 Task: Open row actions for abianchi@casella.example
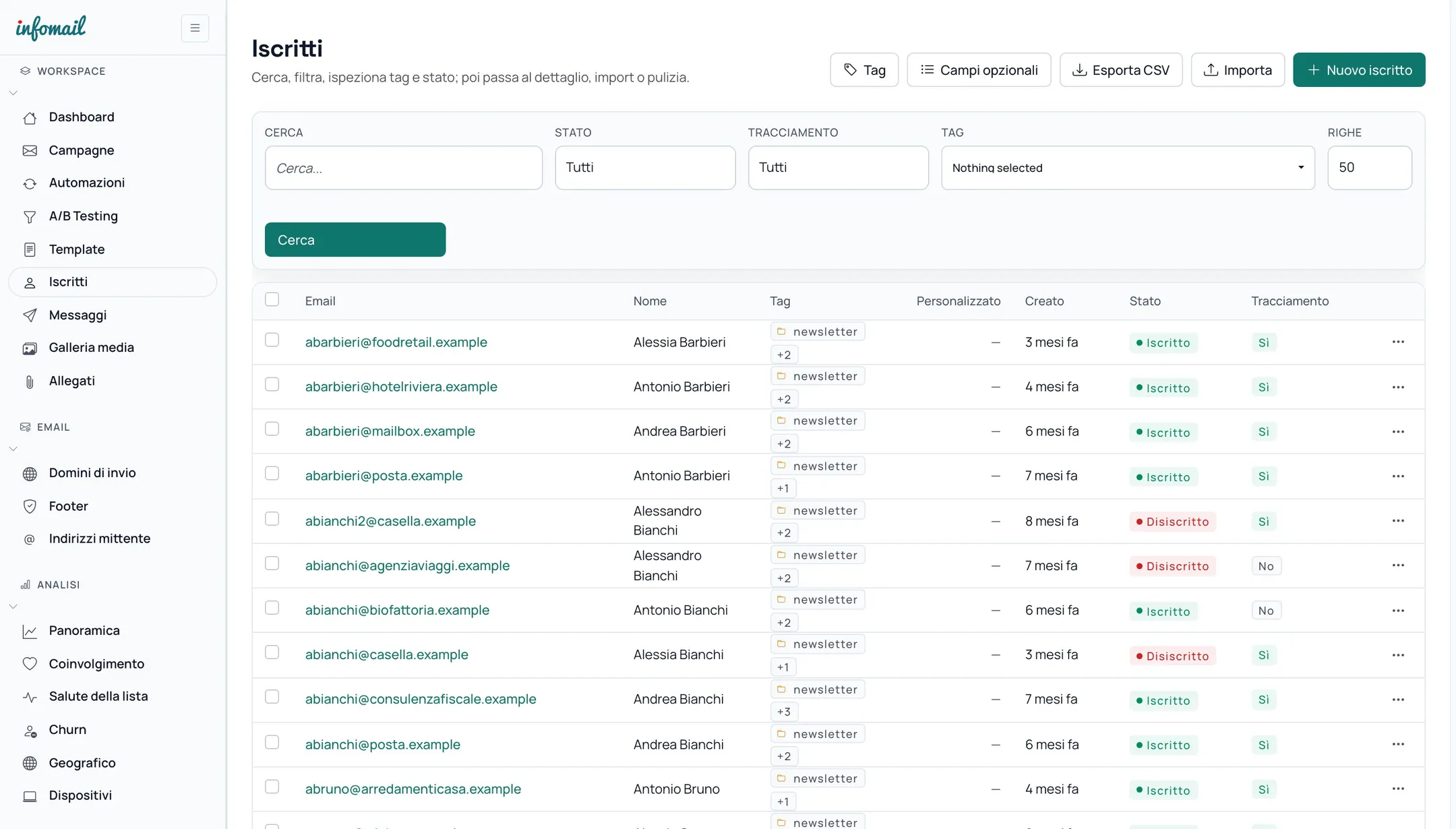pyautogui.click(x=1398, y=655)
